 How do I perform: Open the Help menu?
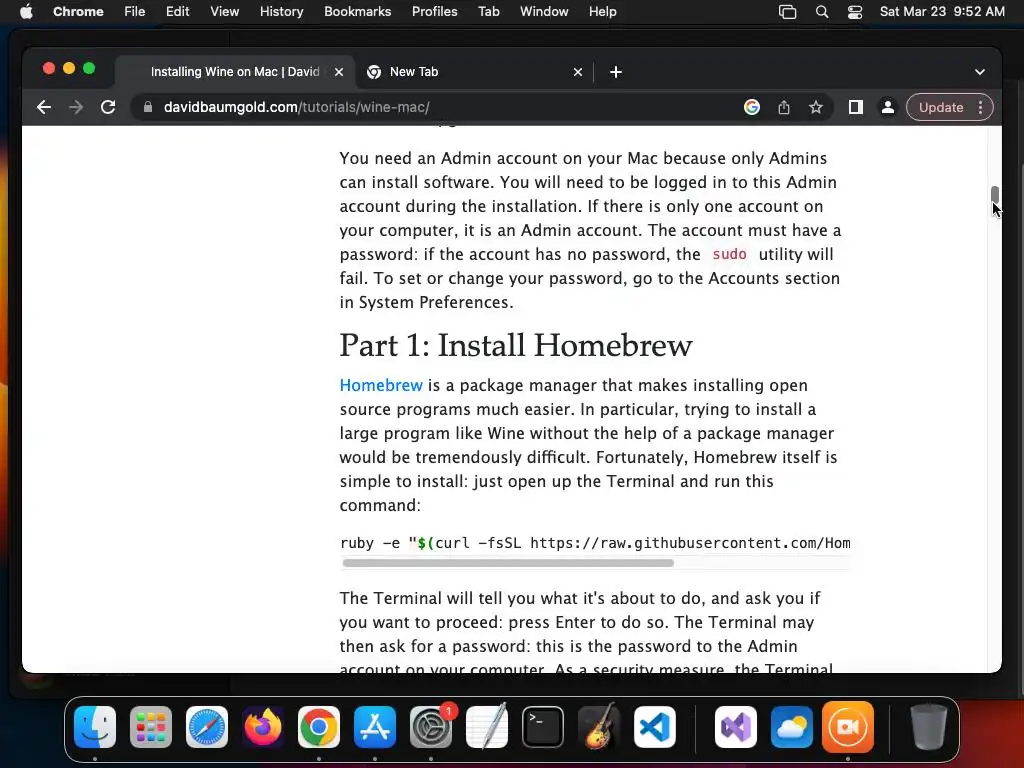click(602, 12)
